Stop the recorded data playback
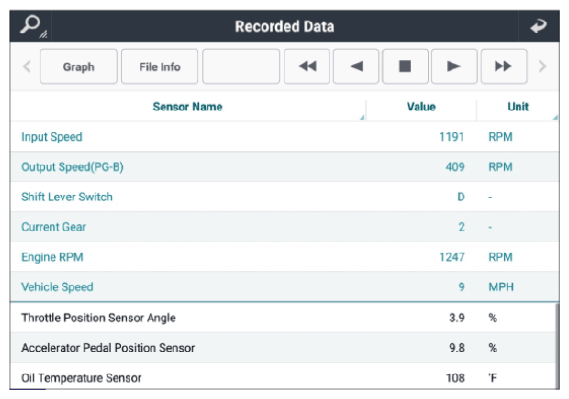Image resolution: width=569 pixels, height=399 pixels. click(405, 67)
